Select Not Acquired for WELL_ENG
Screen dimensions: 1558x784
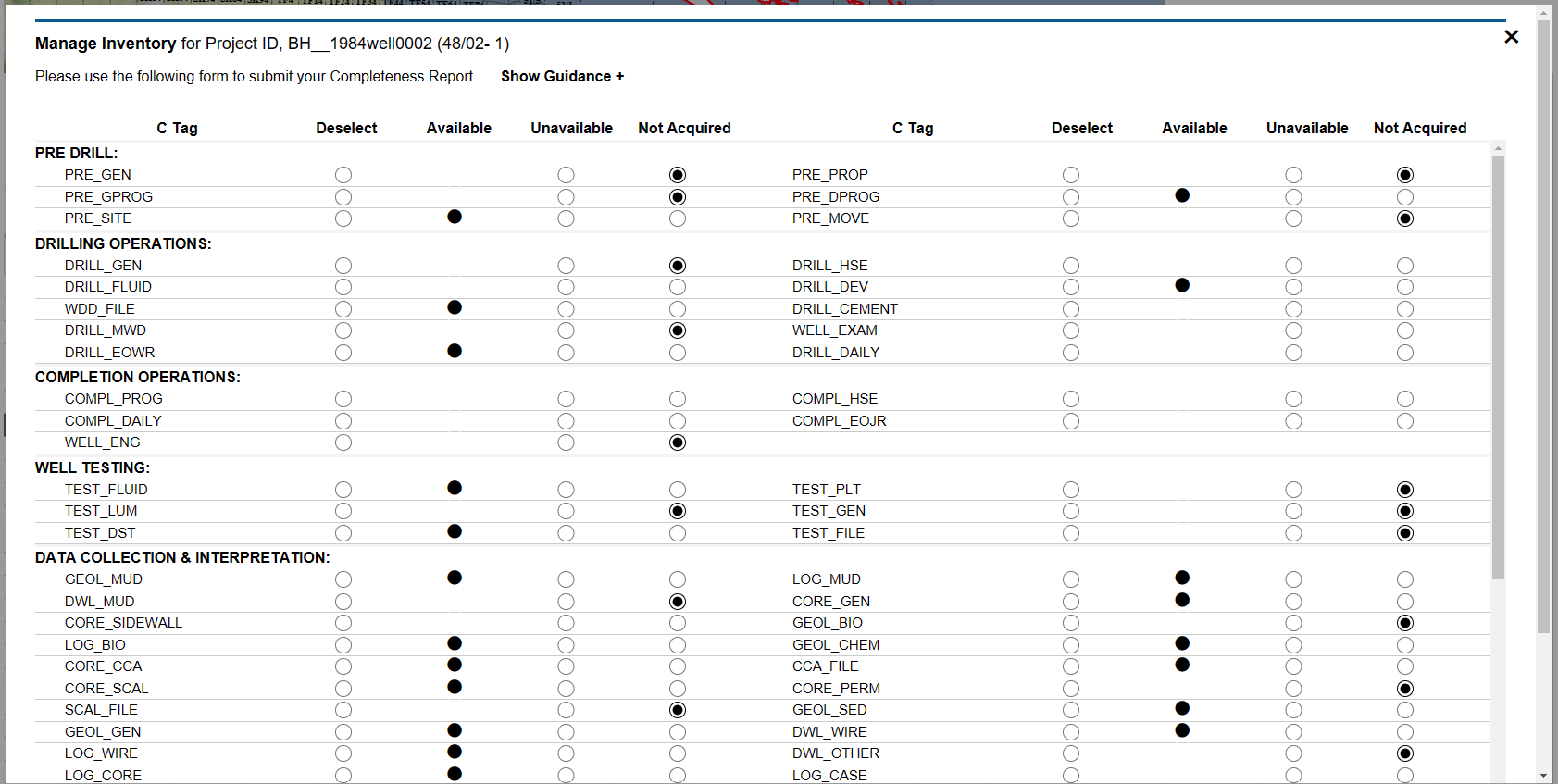678,442
